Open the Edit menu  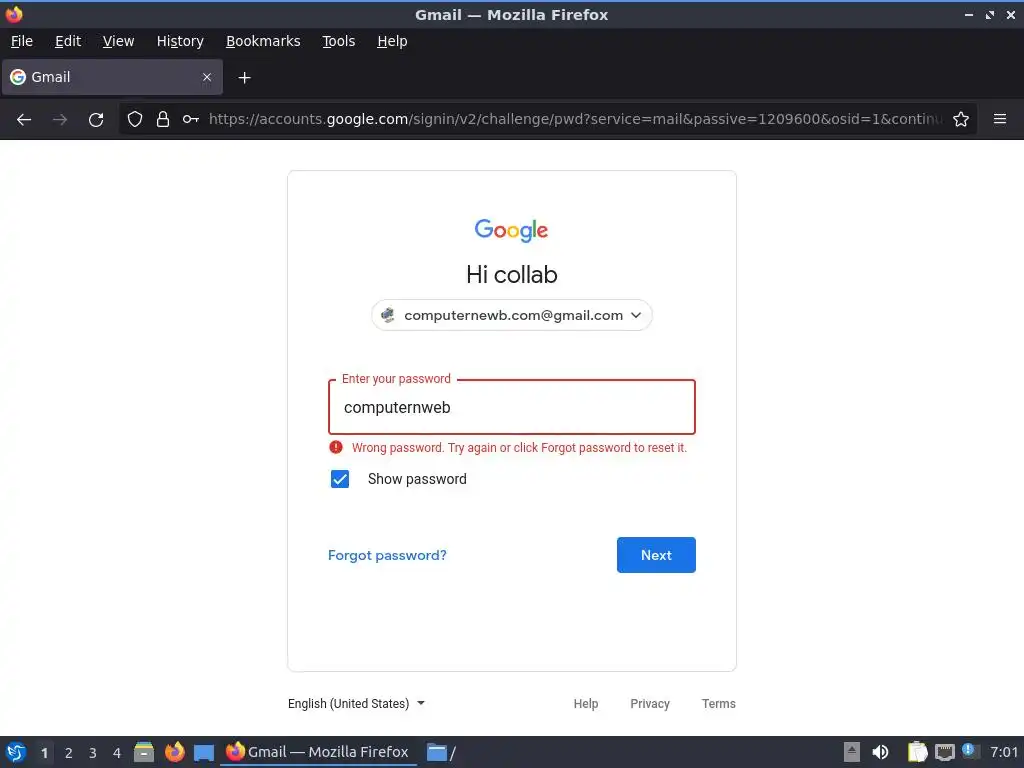pyautogui.click(x=68, y=41)
